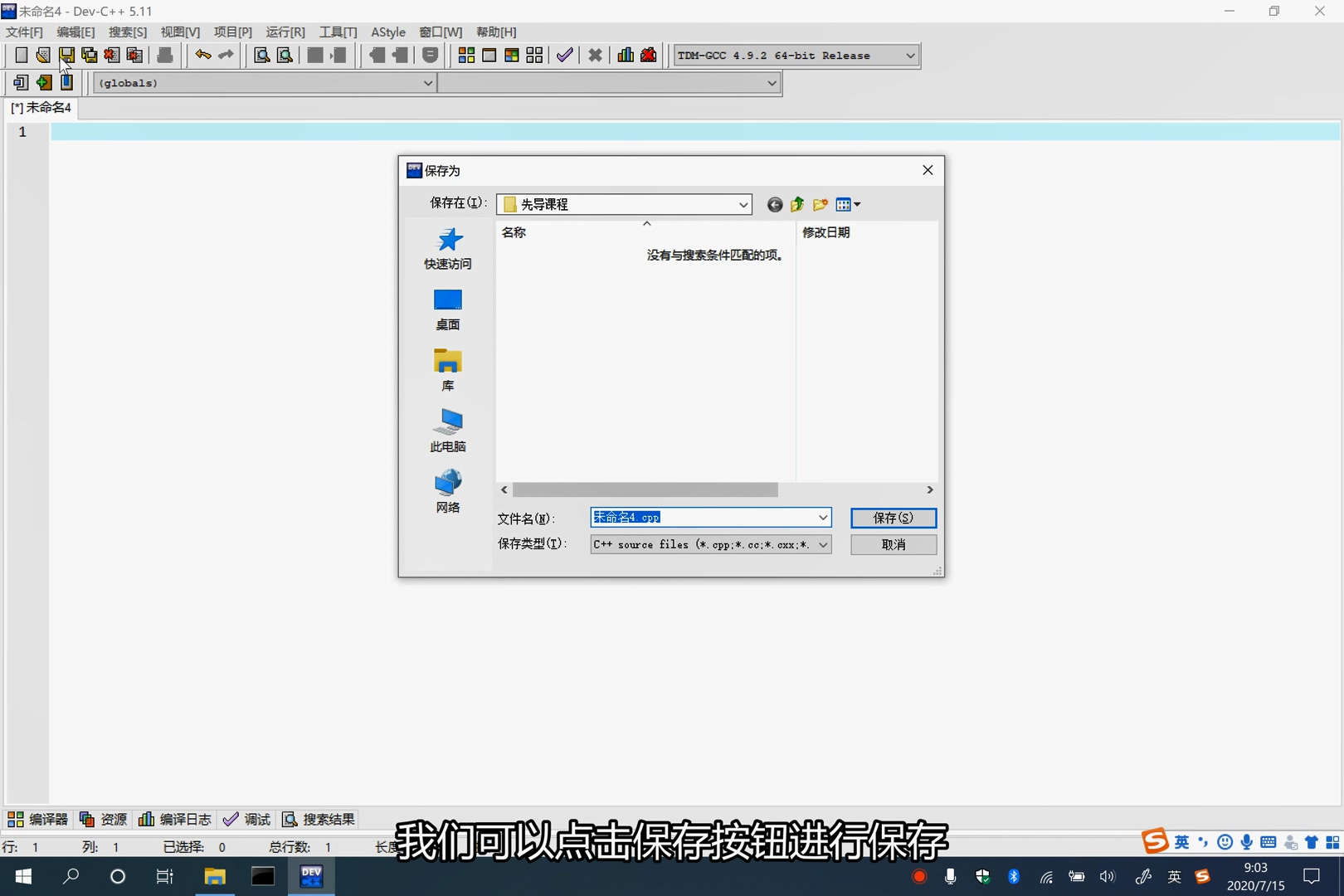Image resolution: width=1344 pixels, height=896 pixels.
Task: Click the gray X stop execution icon
Action: click(x=595, y=56)
